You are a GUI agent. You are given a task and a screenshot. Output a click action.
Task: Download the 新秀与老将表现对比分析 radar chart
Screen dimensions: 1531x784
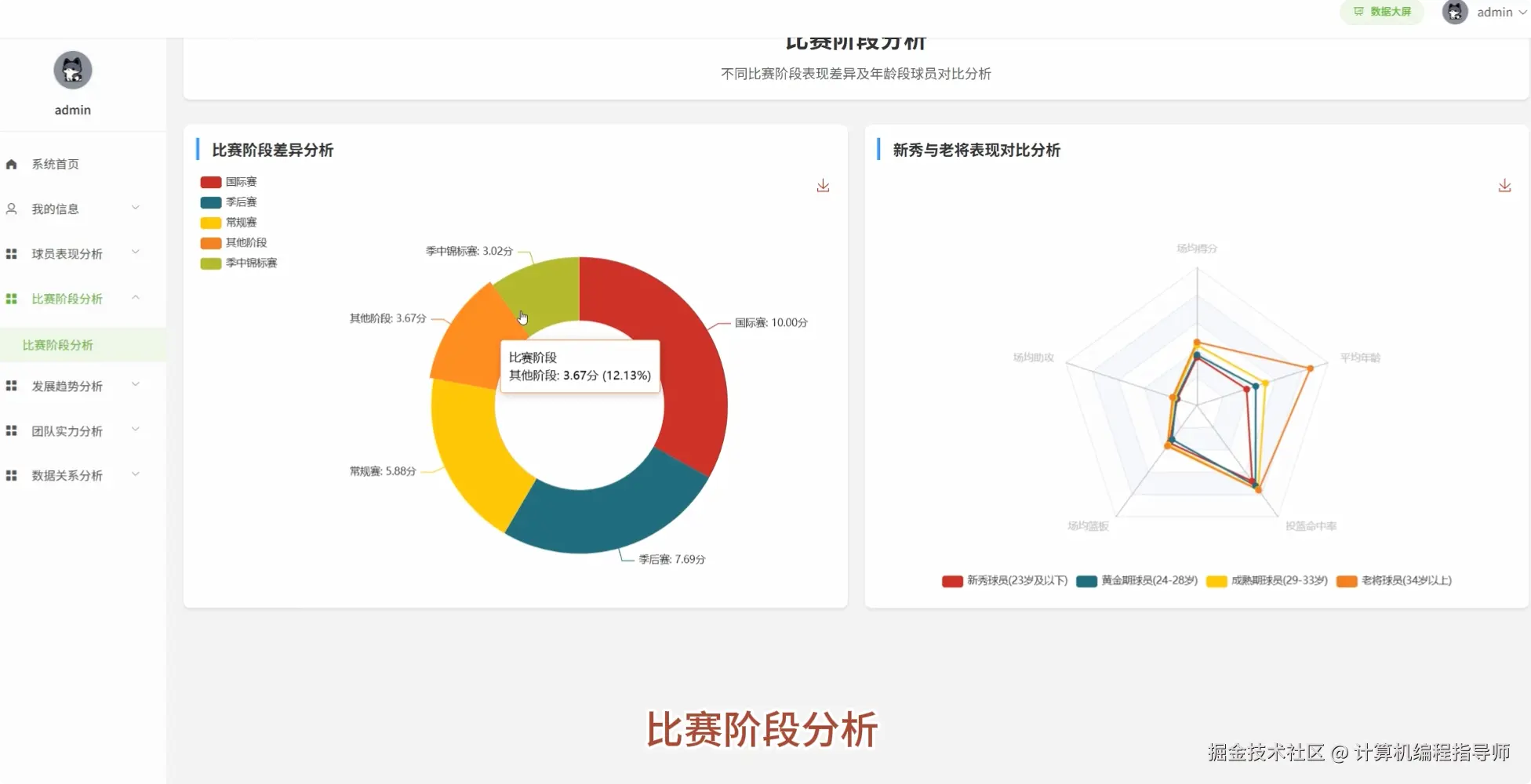(1504, 186)
